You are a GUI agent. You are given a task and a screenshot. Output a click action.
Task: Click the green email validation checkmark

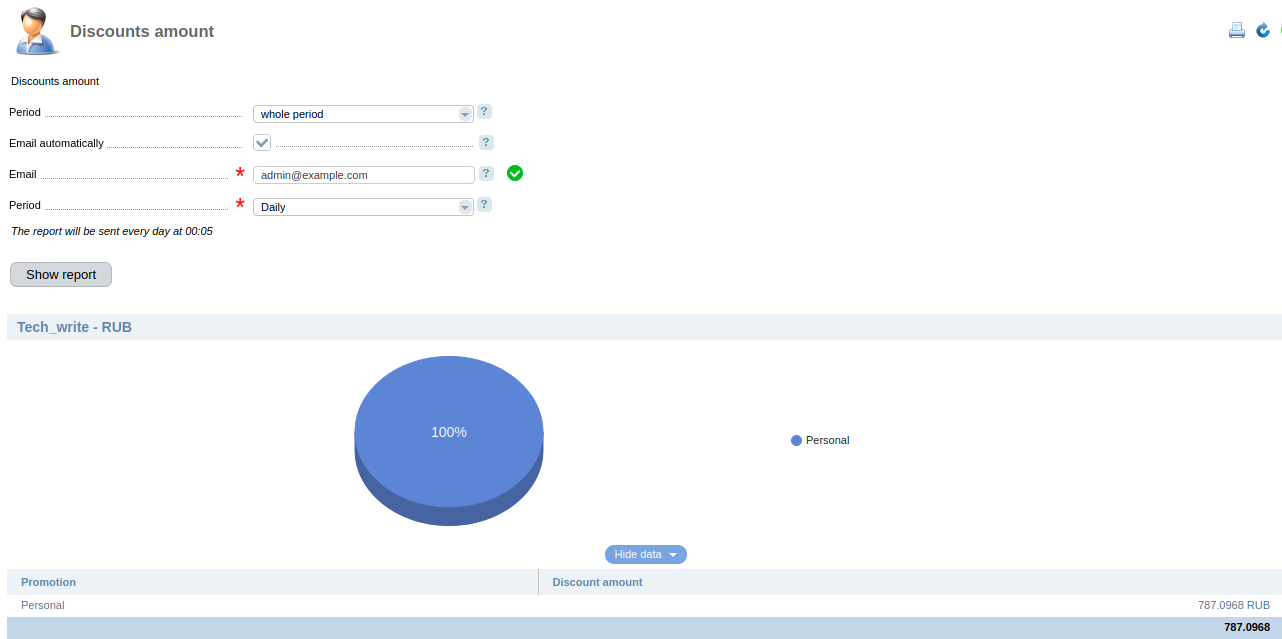point(515,173)
